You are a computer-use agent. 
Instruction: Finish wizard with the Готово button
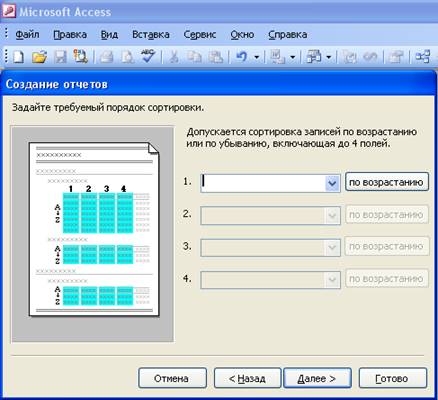point(393,378)
